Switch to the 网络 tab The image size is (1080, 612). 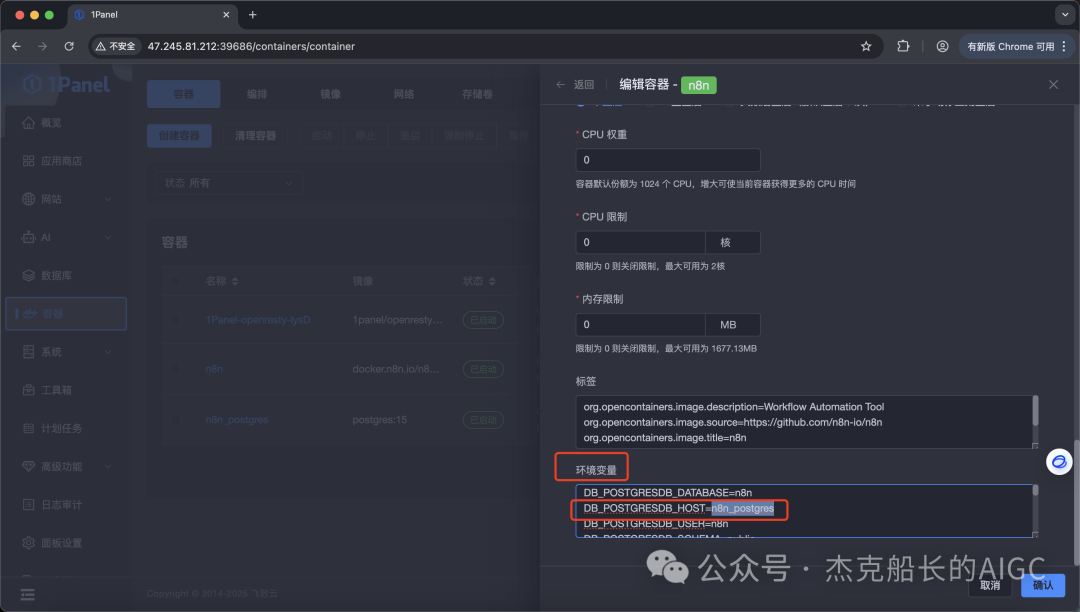point(404,94)
